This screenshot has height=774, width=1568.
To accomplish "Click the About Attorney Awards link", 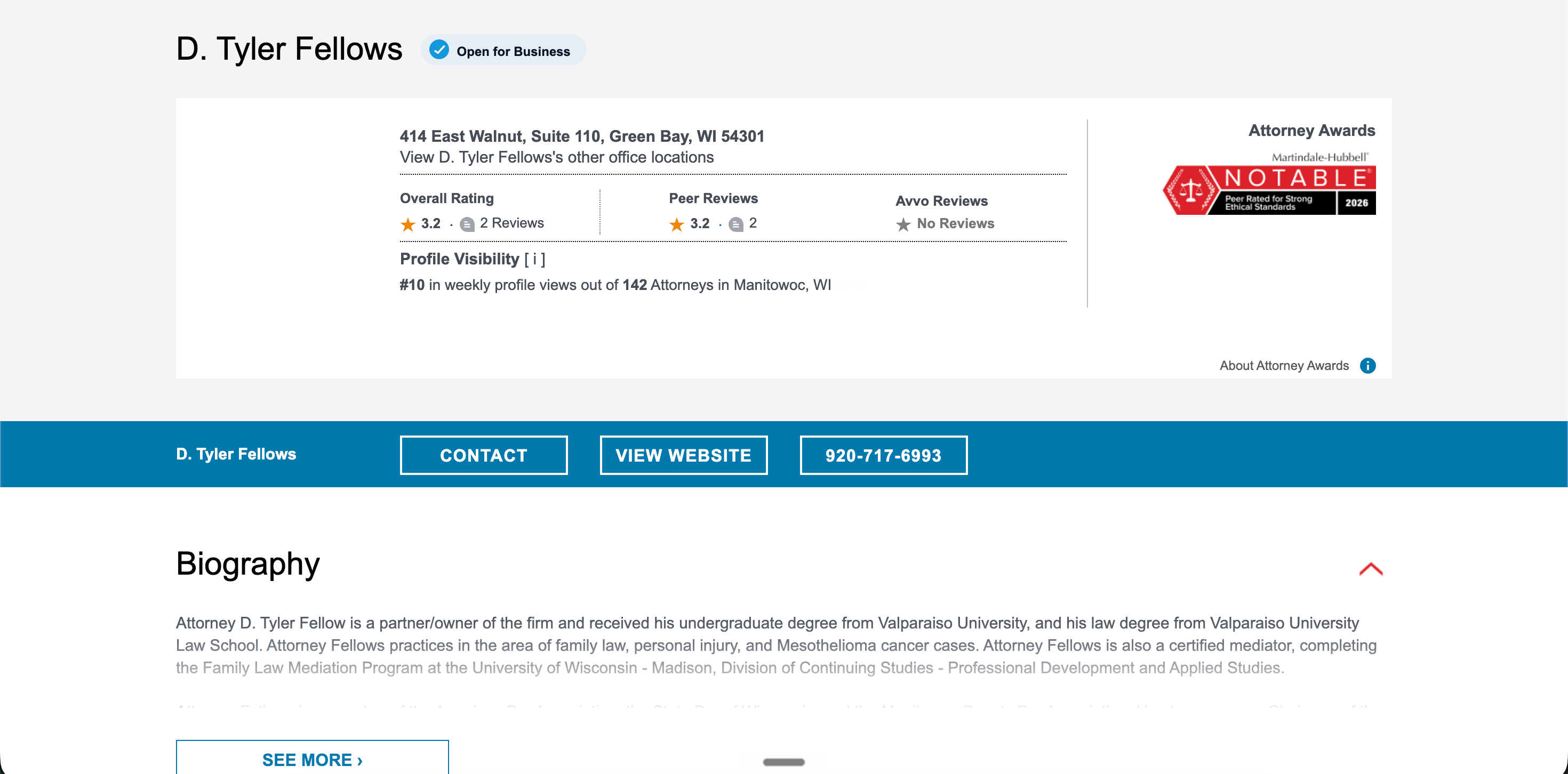I will (1284, 366).
